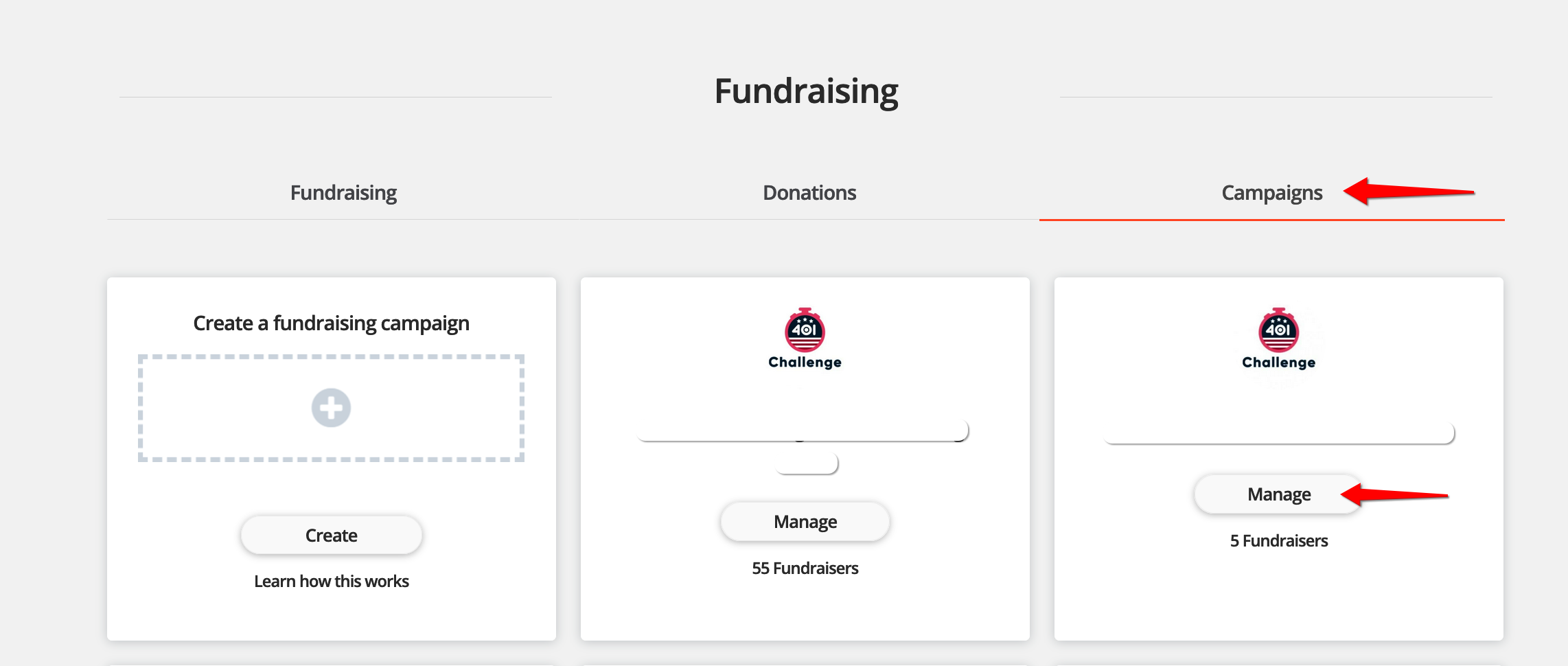The image size is (1568, 666).
Task: Click the Create a fundraising campaign heading
Action: coord(331,323)
